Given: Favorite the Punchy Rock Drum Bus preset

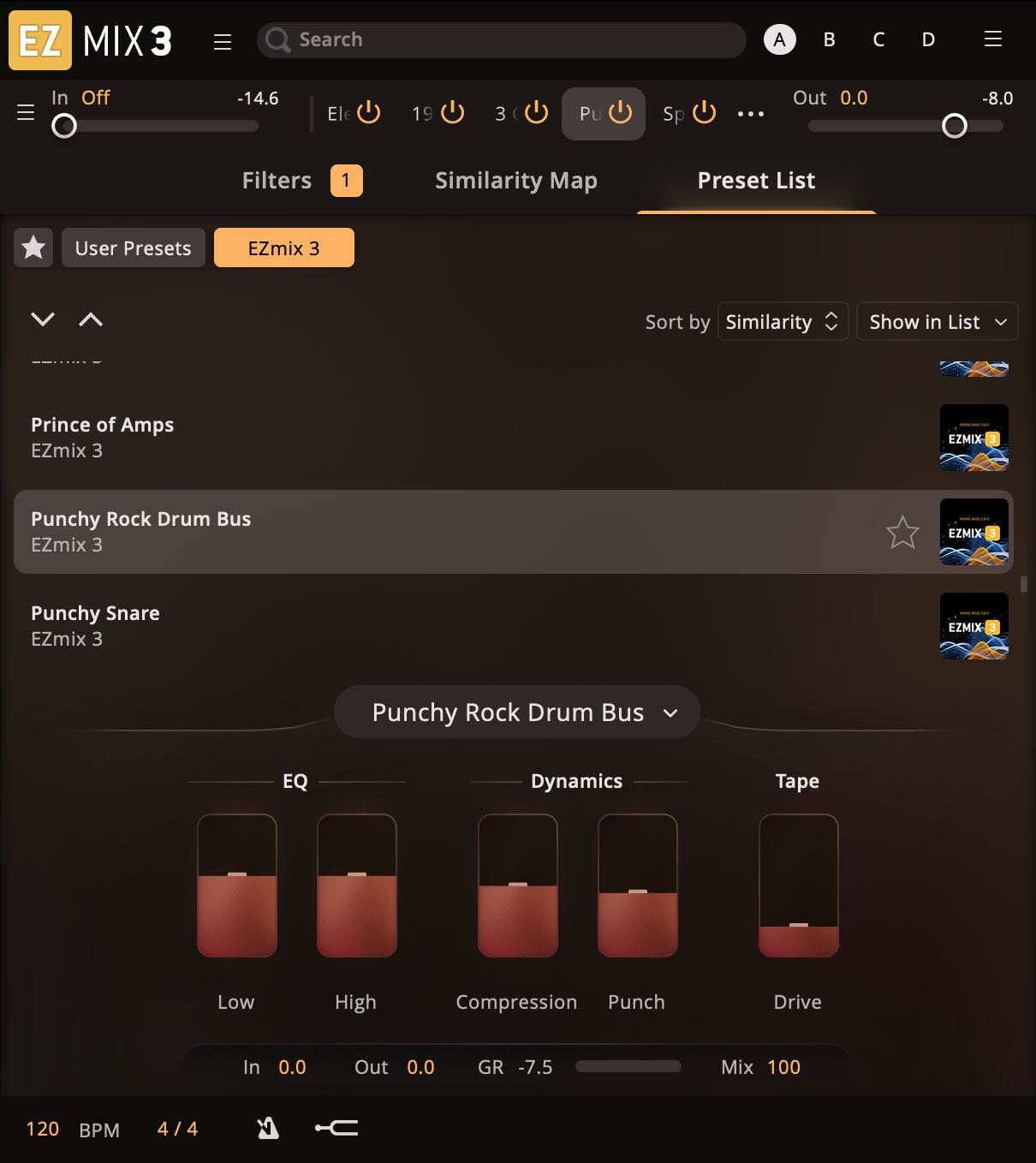Looking at the screenshot, I should tap(902, 533).
